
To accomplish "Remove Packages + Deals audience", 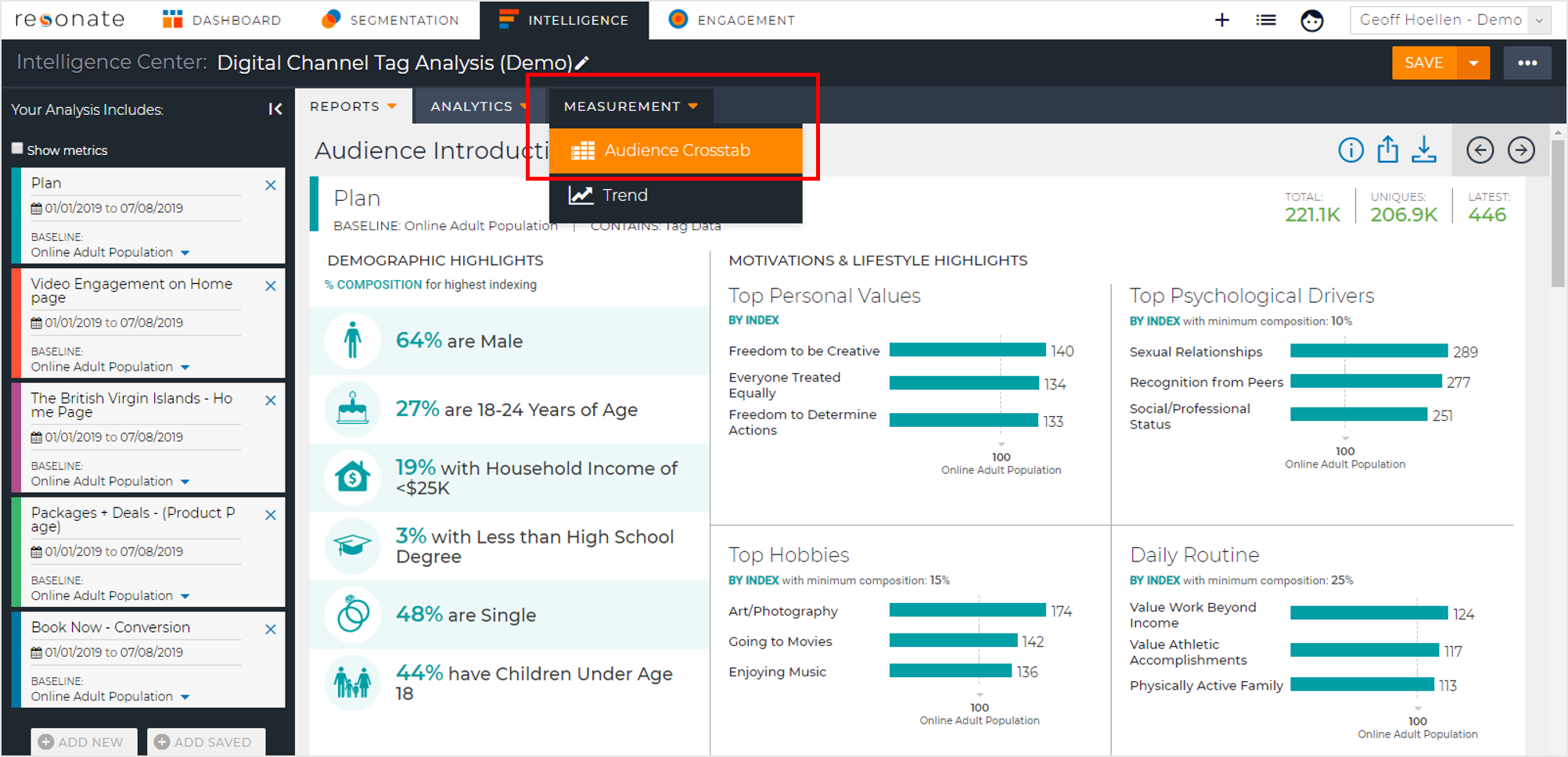I will (x=271, y=515).
